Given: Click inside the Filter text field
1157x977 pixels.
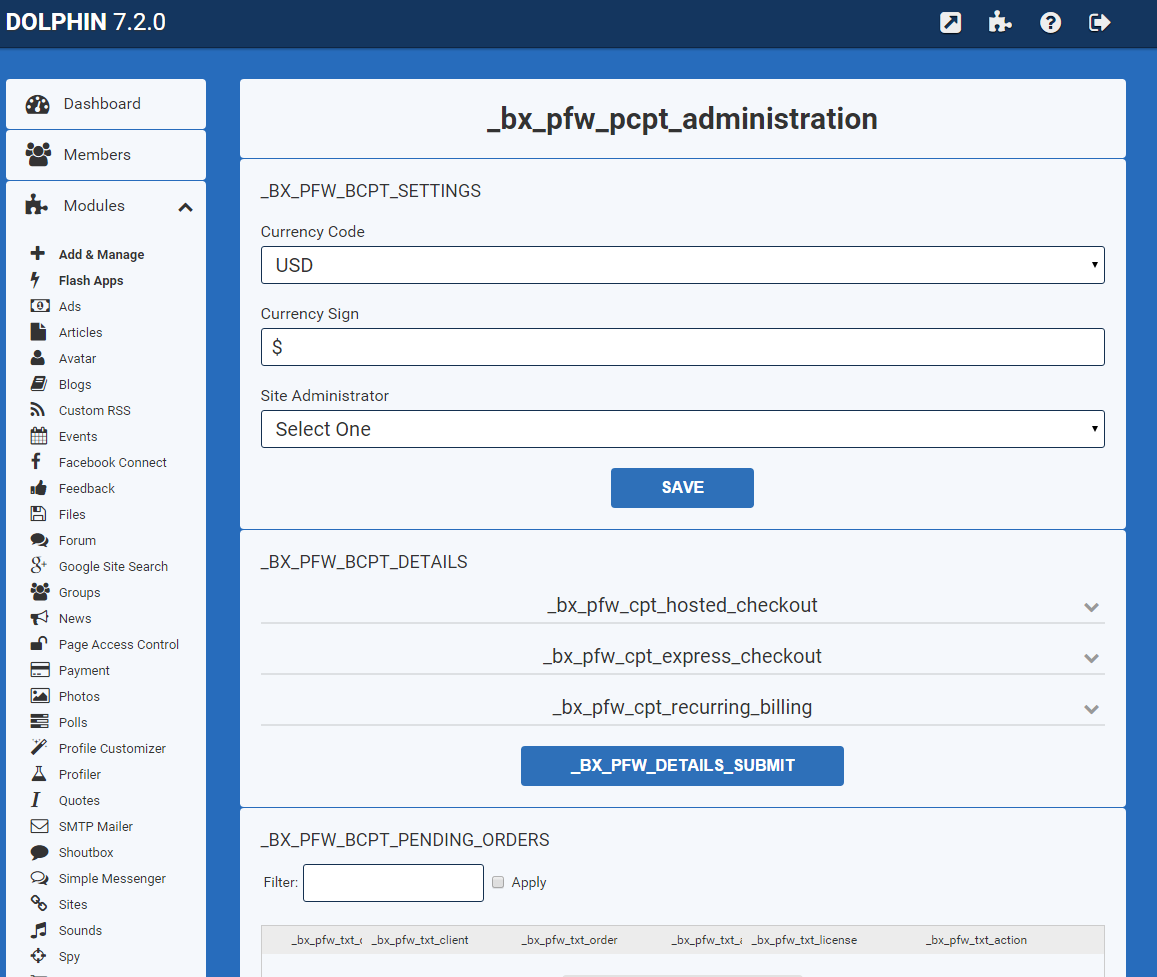Looking at the screenshot, I should click(393, 883).
